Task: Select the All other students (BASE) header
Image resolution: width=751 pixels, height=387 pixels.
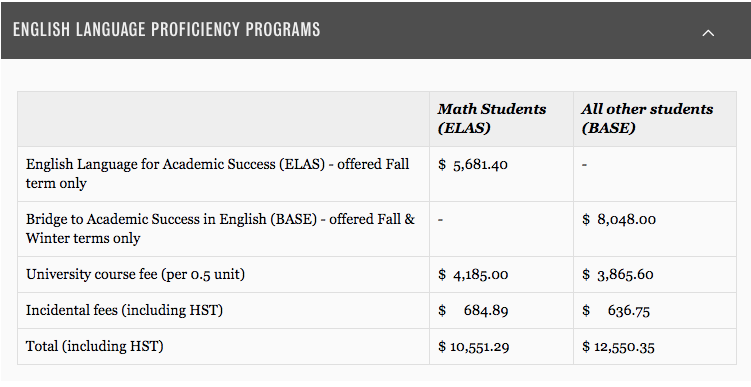Action: [x=647, y=118]
